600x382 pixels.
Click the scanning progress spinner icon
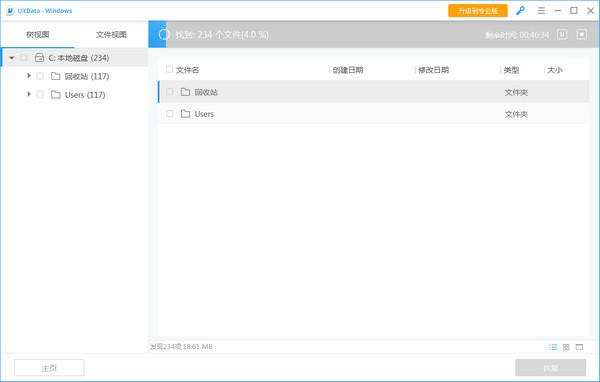(x=164, y=34)
